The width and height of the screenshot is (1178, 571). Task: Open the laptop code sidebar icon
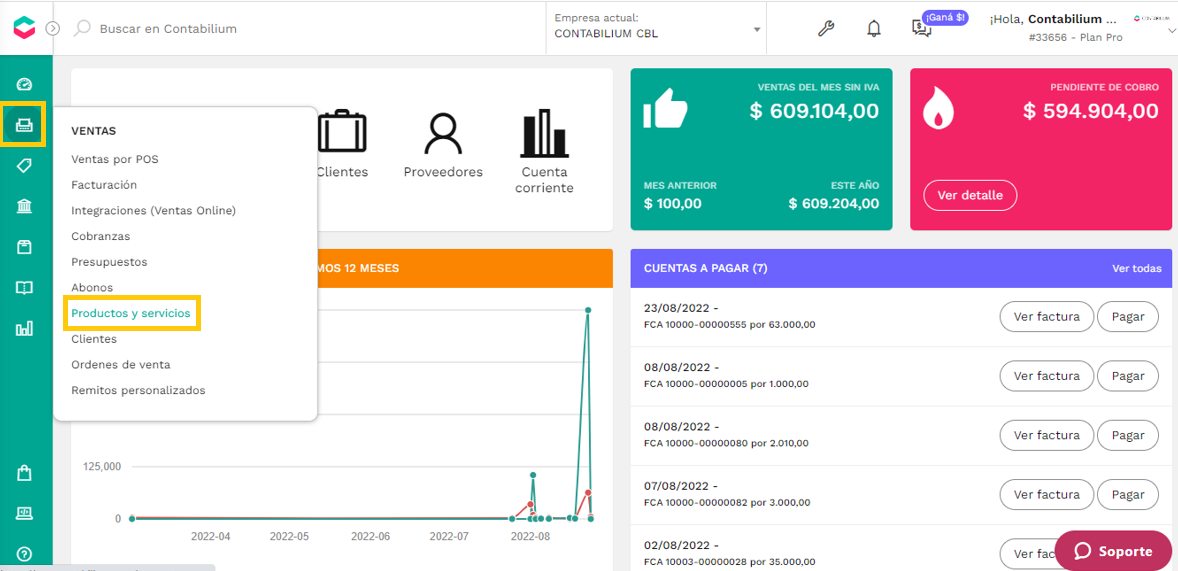[25, 513]
